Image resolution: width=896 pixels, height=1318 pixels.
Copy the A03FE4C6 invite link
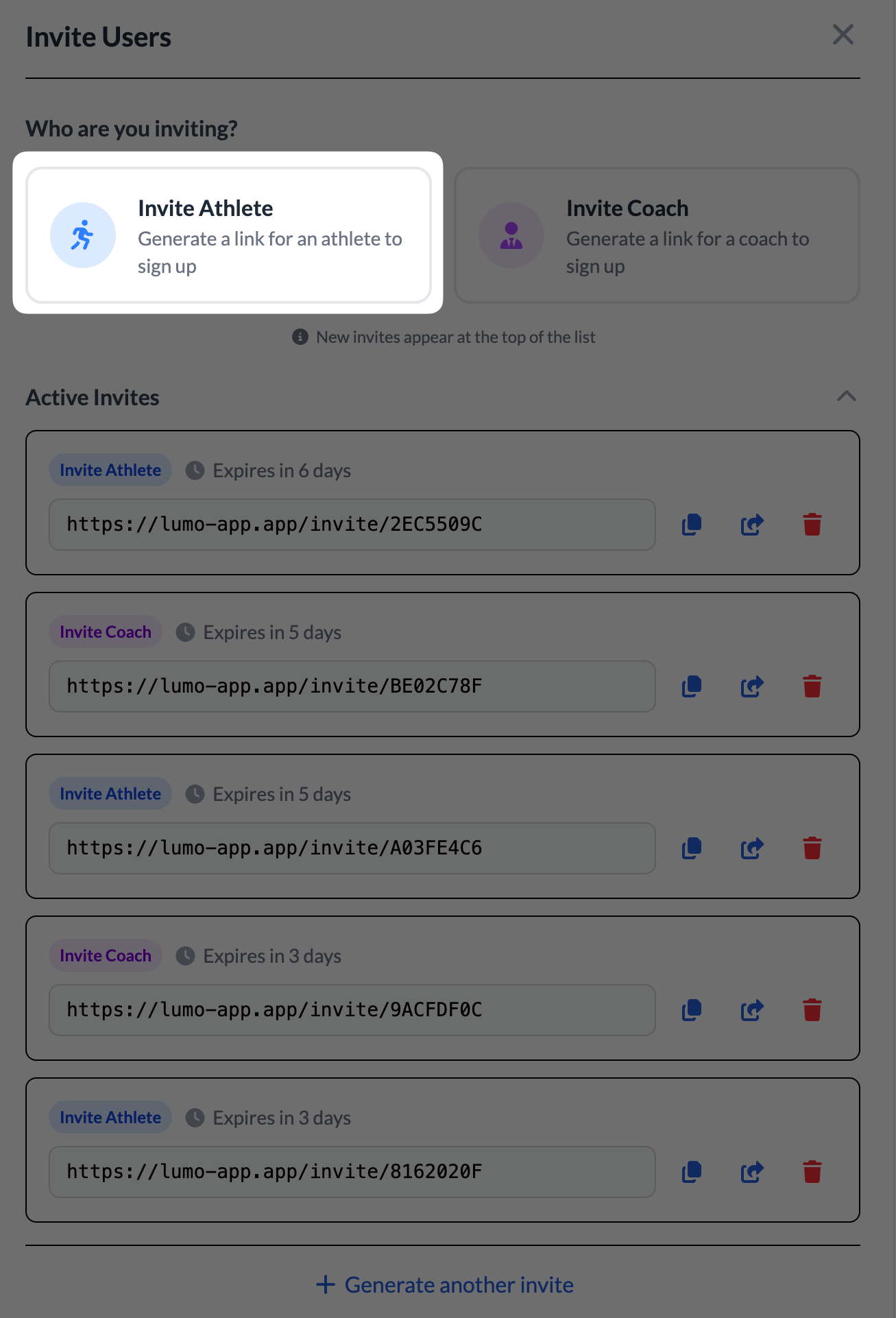[692, 848]
